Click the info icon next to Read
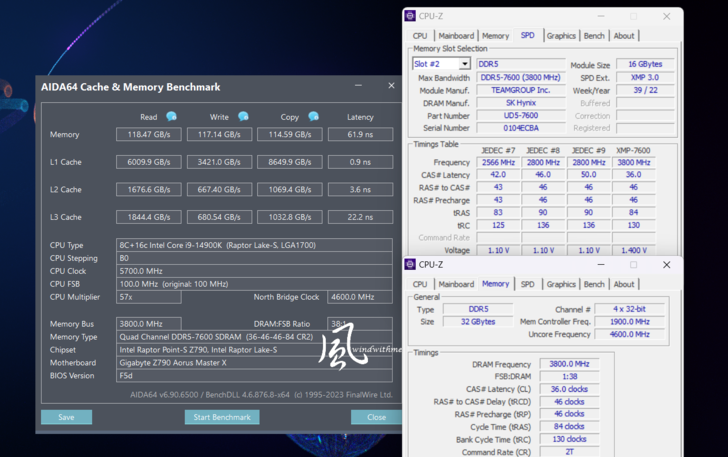Image resolution: width=728 pixels, height=457 pixels. point(171,117)
